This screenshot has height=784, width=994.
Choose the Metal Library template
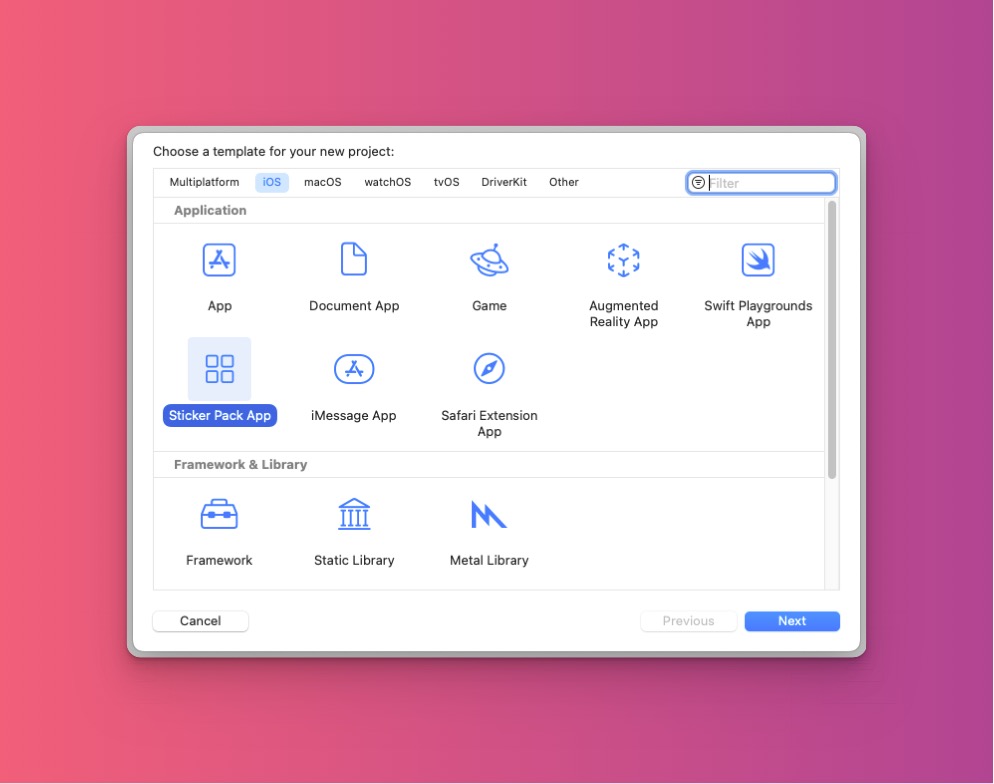point(488,513)
